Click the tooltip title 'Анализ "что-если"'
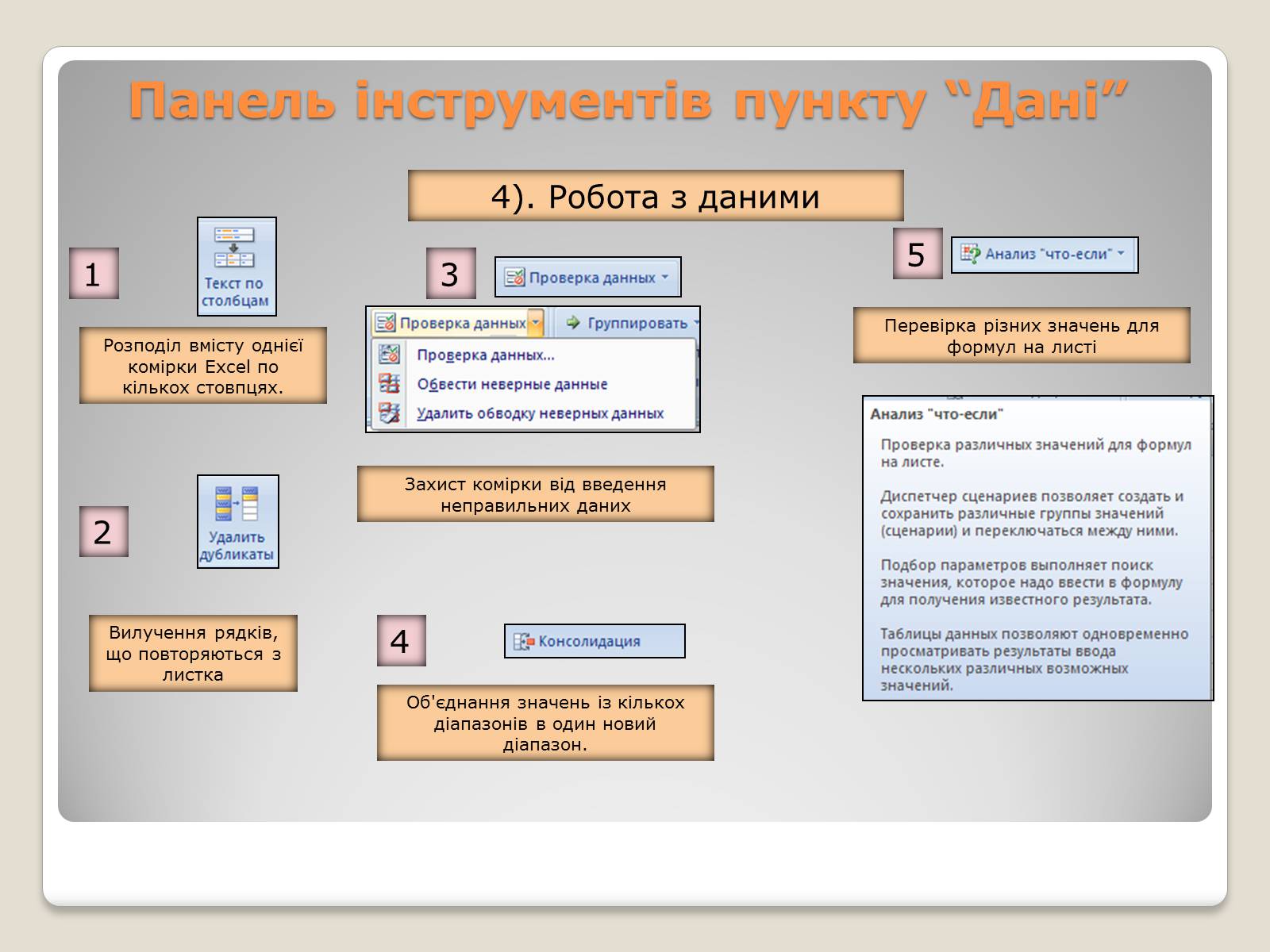 (x=937, y=414)
